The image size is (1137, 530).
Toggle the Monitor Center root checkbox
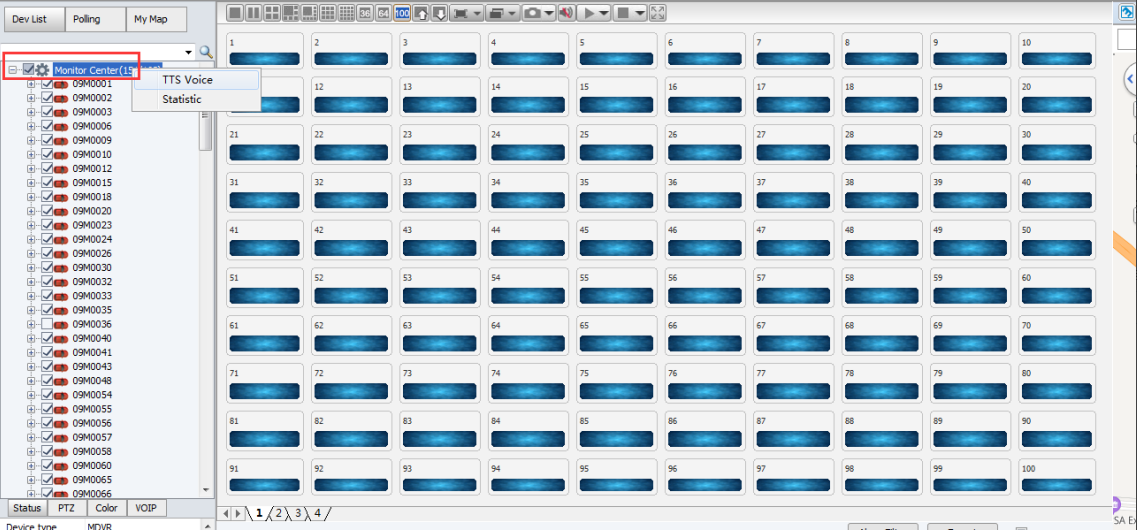[28, 70]
